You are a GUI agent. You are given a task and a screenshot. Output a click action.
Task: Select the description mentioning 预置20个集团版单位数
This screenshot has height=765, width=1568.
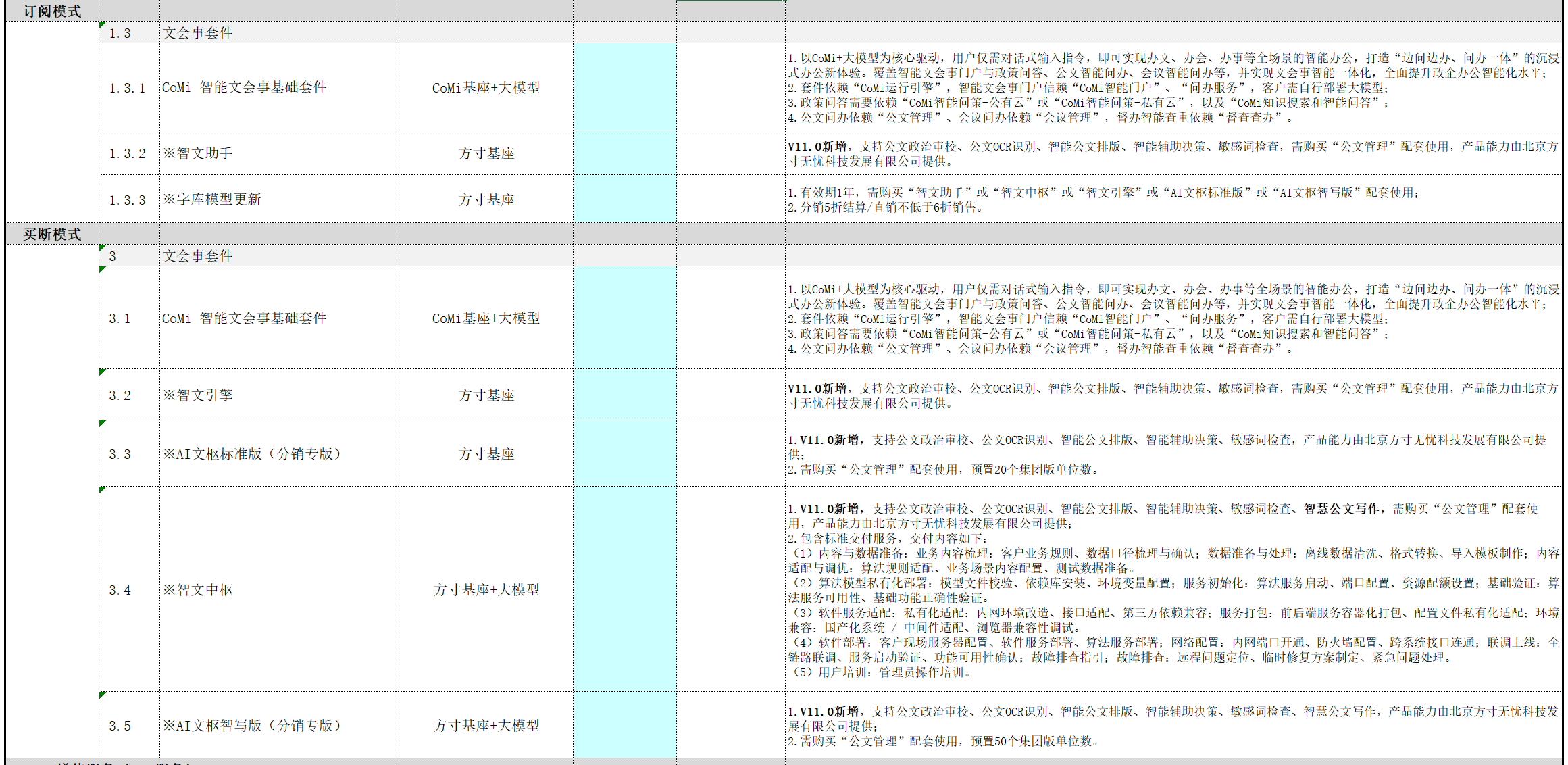[1173, 454]
